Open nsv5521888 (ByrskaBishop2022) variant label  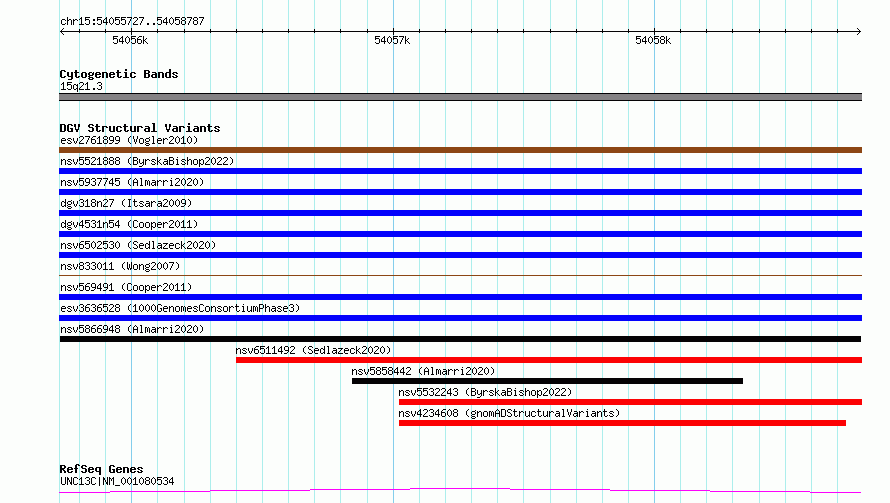[x=147, y=161]
